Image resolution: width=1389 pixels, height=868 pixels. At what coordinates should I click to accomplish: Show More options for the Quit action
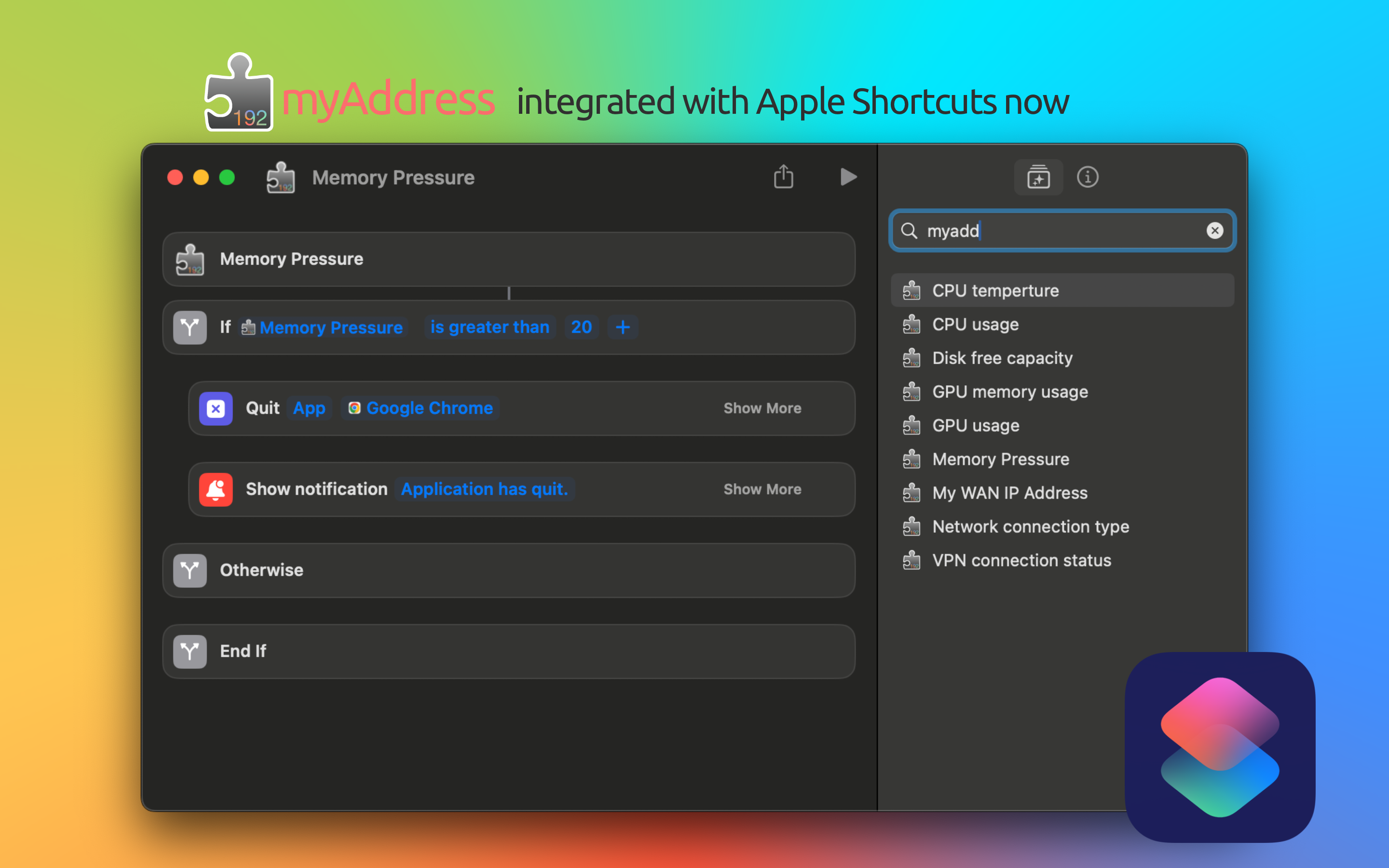(762, 408)
